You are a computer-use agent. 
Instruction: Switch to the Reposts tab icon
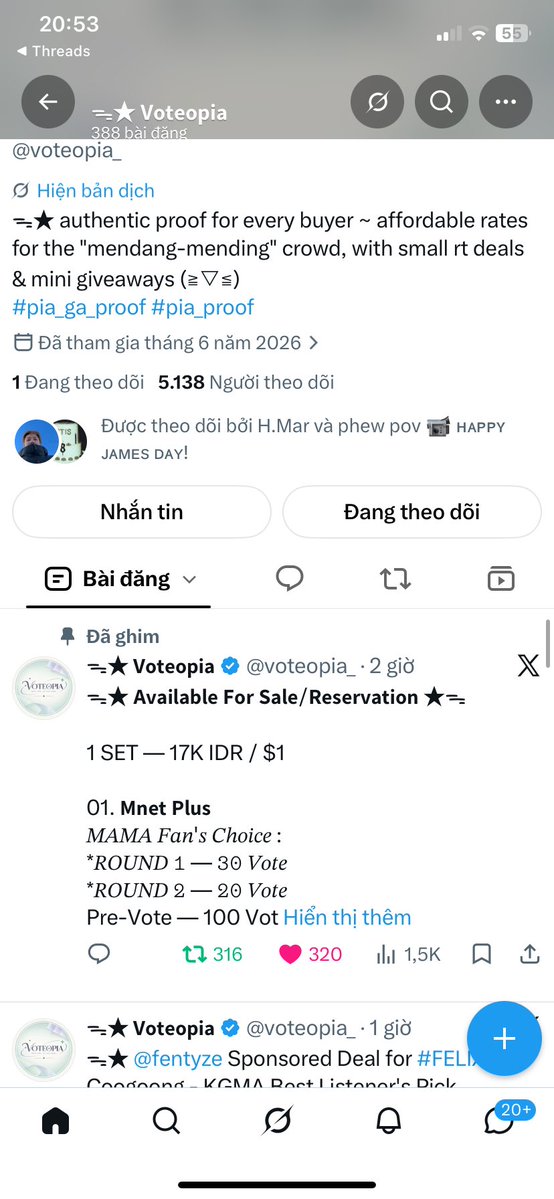pos(395,579)
